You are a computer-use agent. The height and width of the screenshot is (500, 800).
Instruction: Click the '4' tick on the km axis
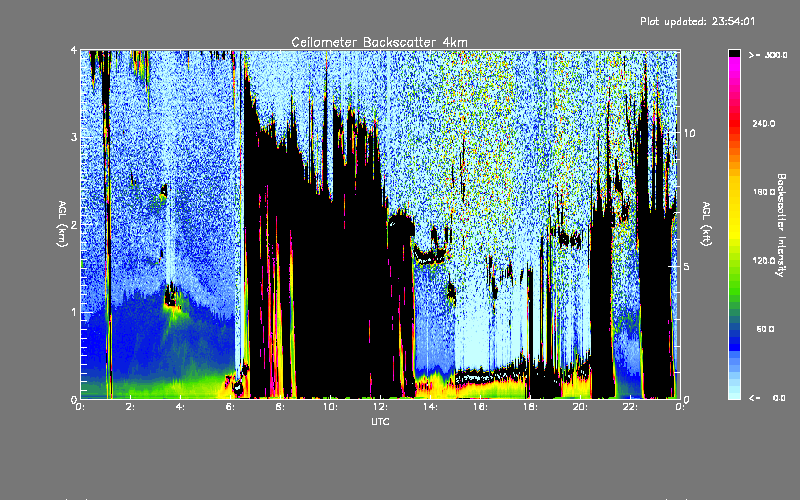[x=74, y=50]
